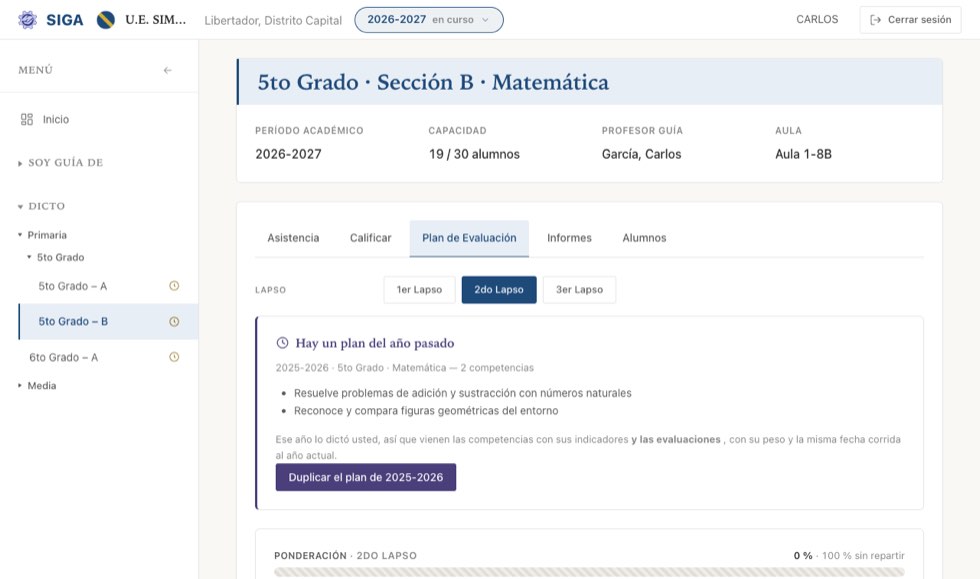This screenshot has height=579, width=980.
Task: Open the 2026-2027 academic year dropdown
Action: (429, 20)
